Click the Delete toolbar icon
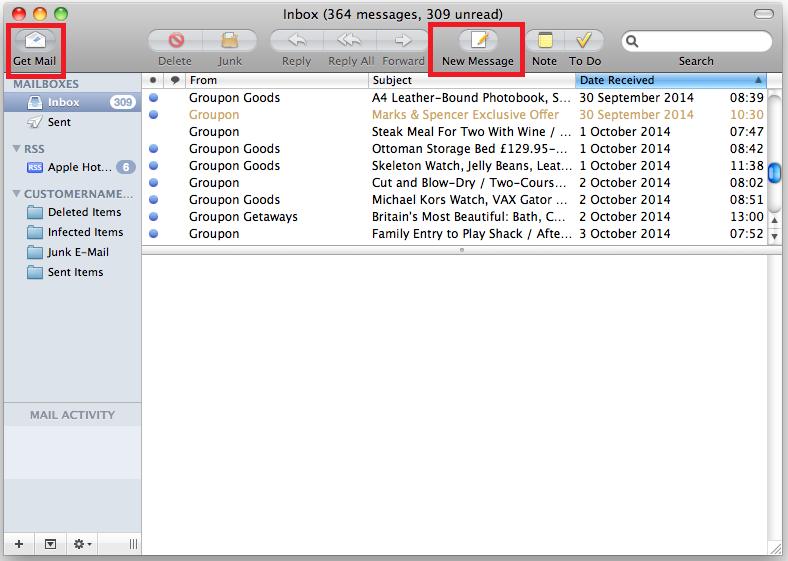Viewport: 788px width, 561px height. [x=175, y=41]
